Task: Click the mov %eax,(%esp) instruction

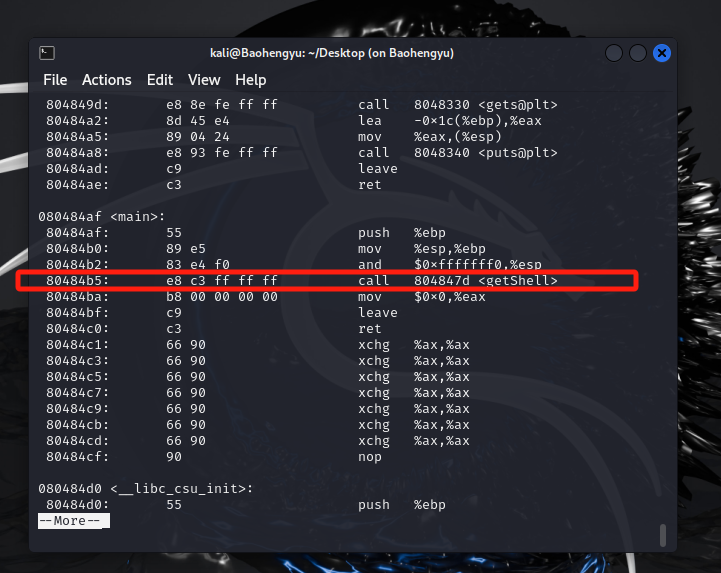Action: click(429, 137)
